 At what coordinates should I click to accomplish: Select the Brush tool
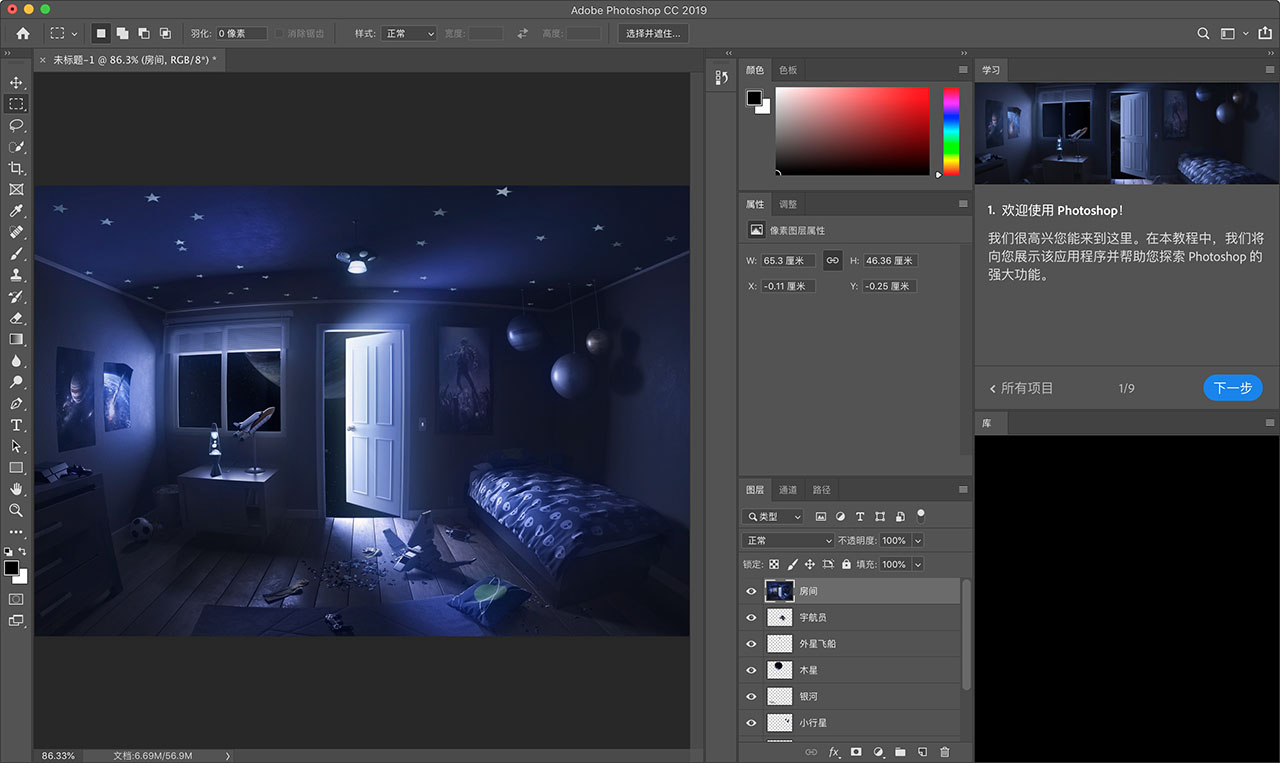coord(16,254)
